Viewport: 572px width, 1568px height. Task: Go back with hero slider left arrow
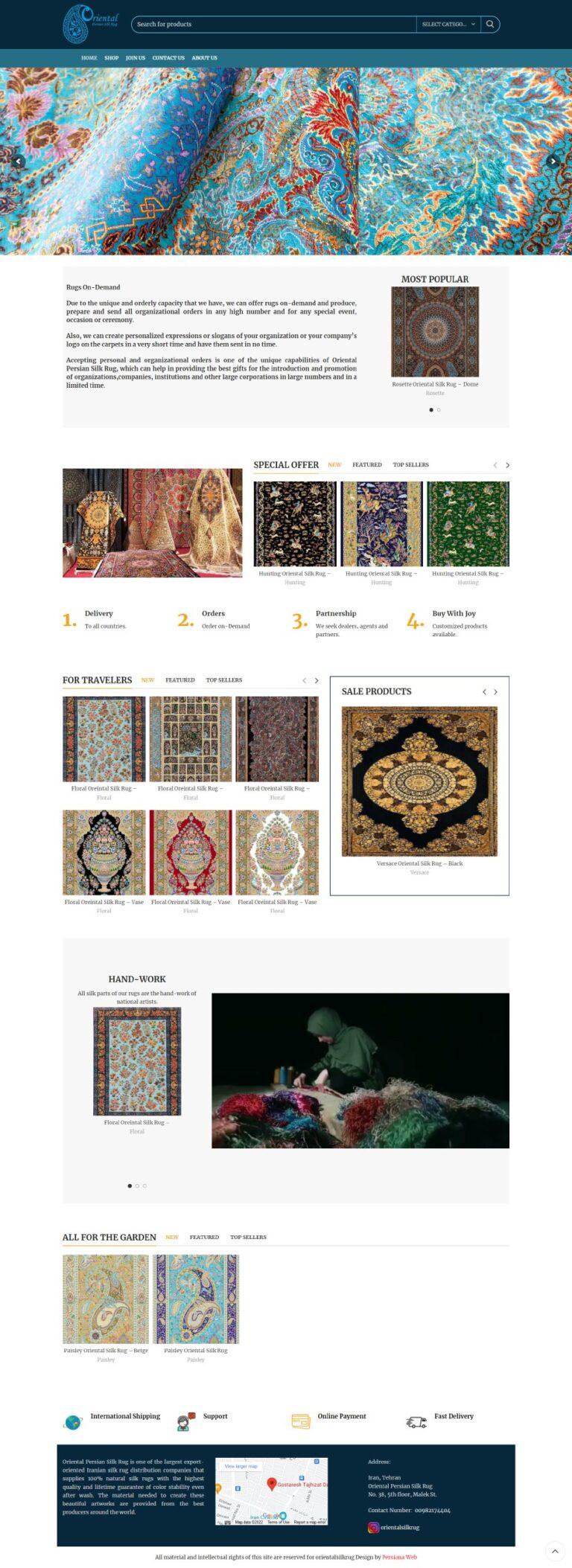coord(19,161)
